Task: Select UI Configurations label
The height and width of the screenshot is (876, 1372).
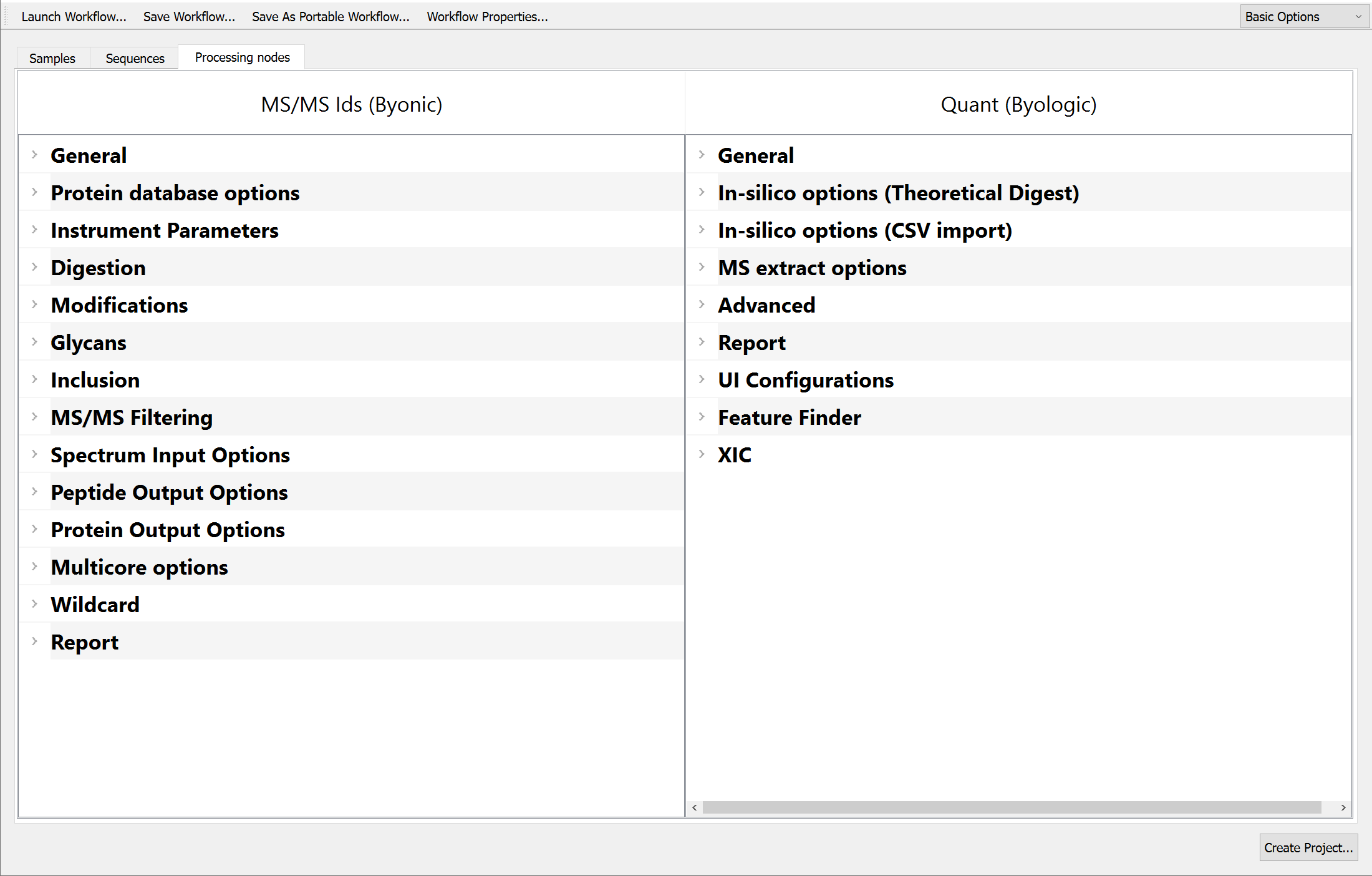Action: 806,381
